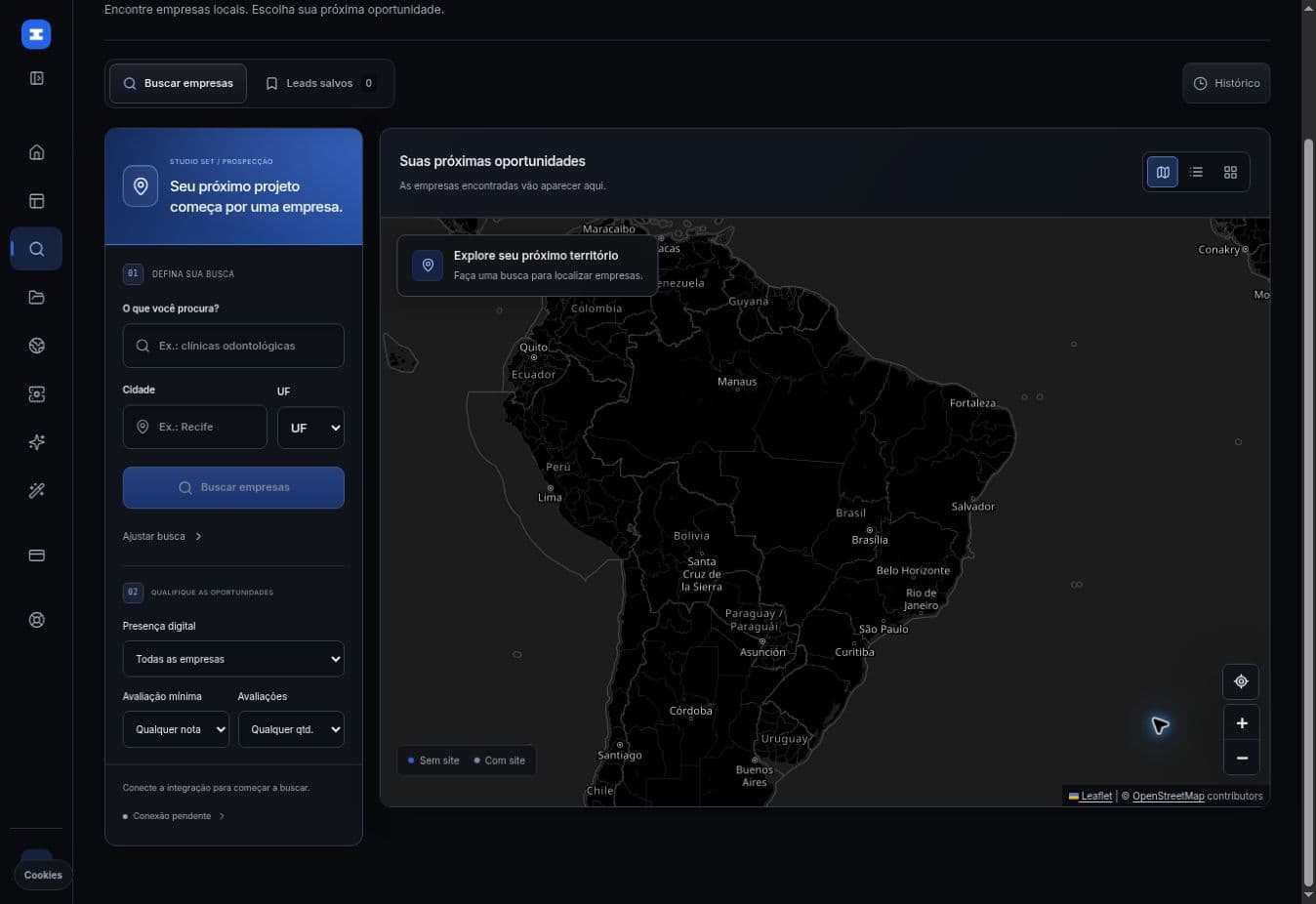Click the 'Brasília' city label on map

(870, 540)
